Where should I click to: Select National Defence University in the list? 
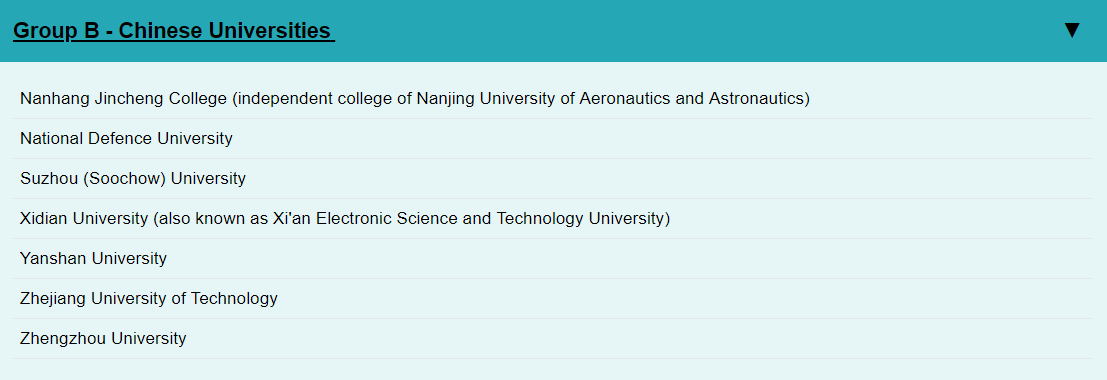pyautogui.click(x=552, y=138)
